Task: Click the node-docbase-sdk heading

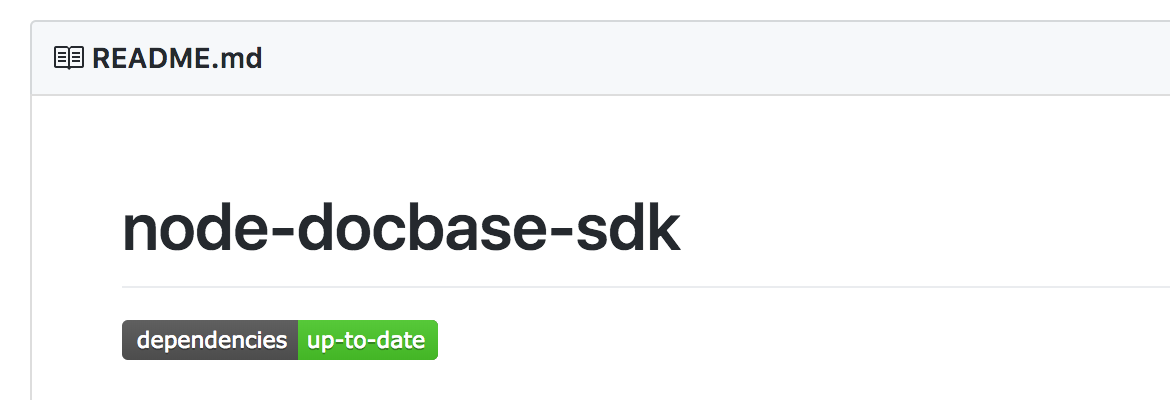Action: (401, 230)
